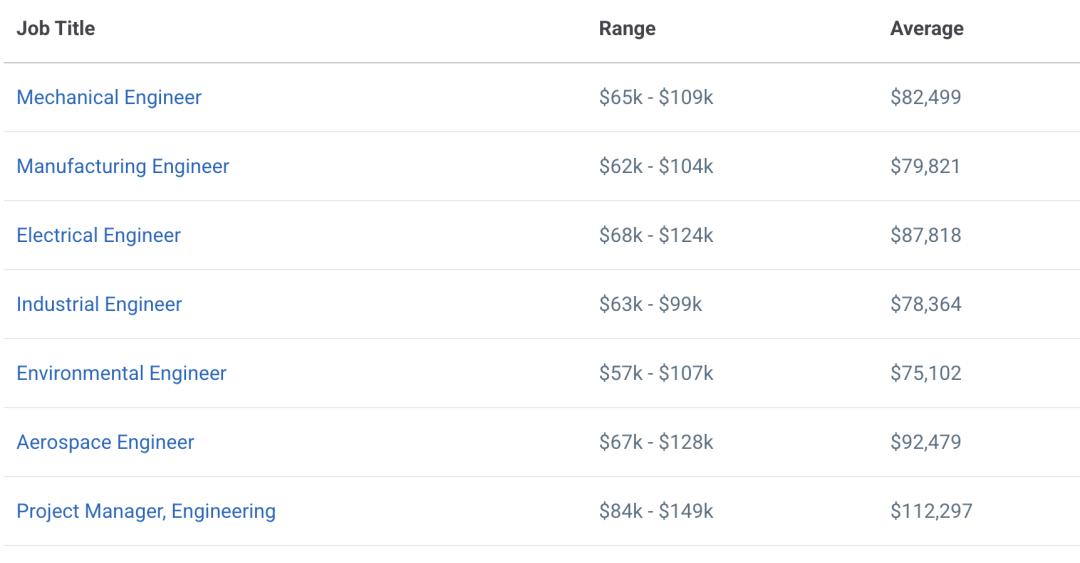1080x563 pixels.
Task: Click the Electrical Engineer job title
Action: pyautogui.click(x=99, y=235)
